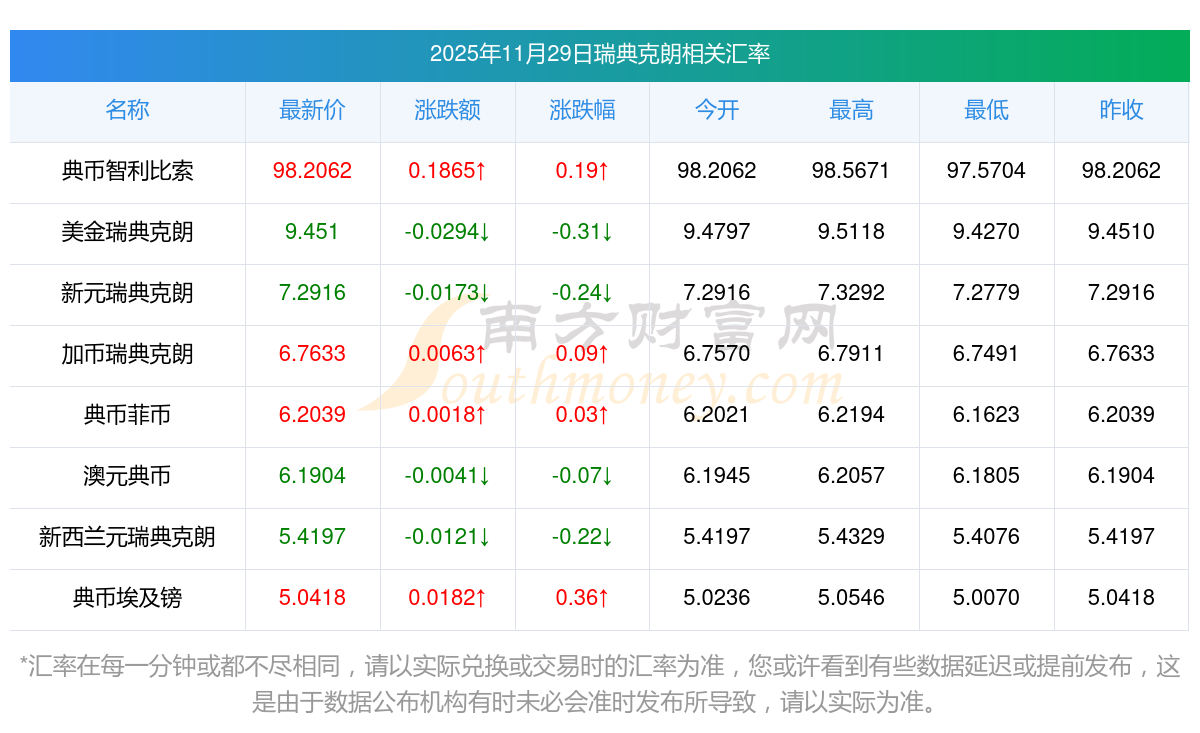Screen dimensions: 1200x733
Task: Click change amount 0.0063↑
Action: pos(447,354)
